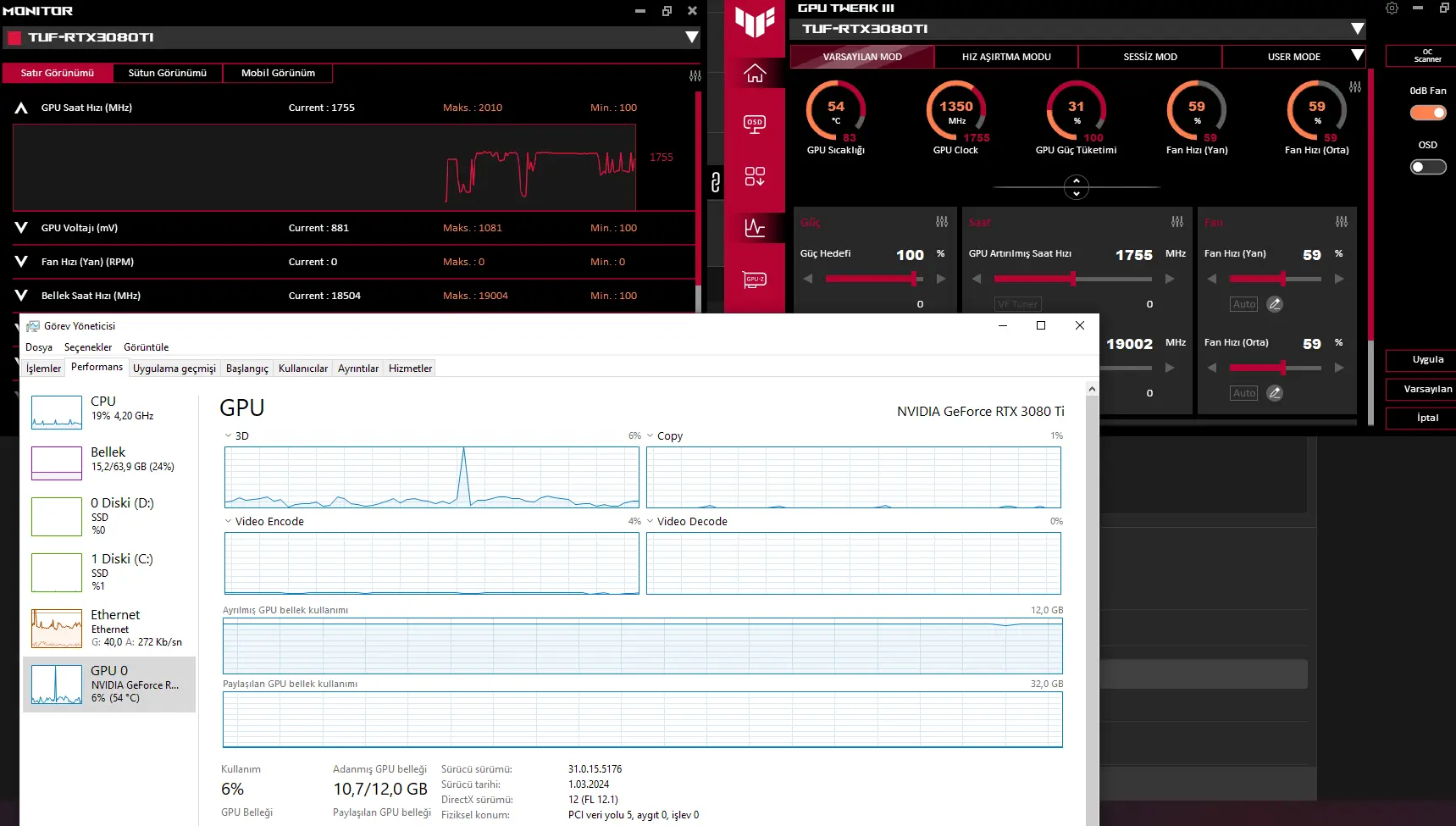
Task: Open Güç panel settings icon
Action: click(x=942, y=222)
